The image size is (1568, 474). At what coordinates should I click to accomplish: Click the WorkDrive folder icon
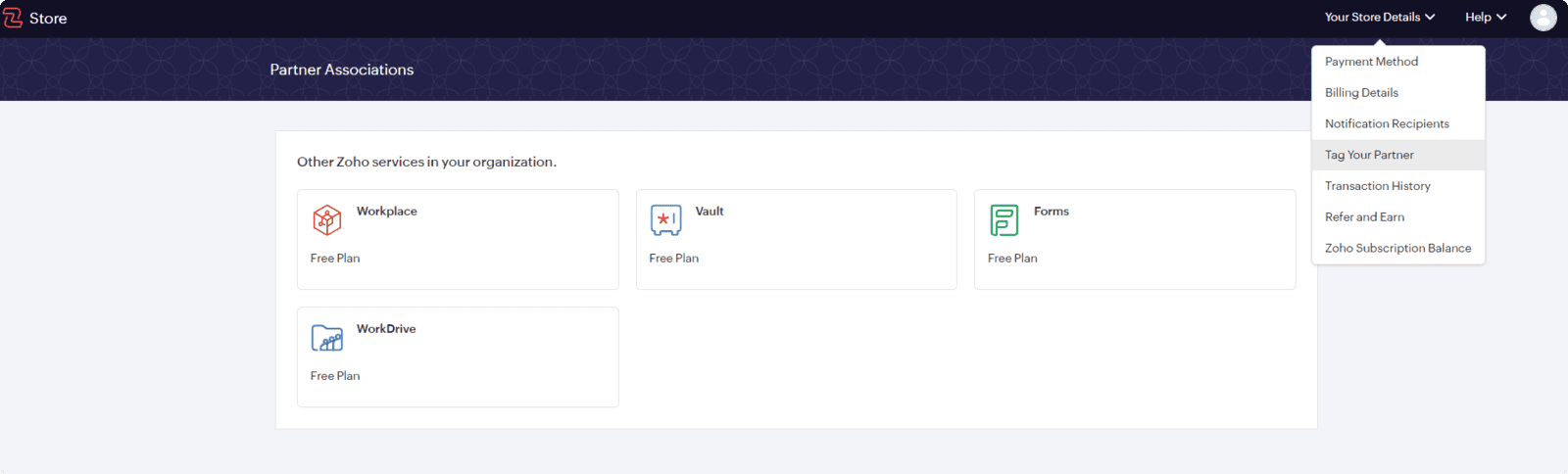click(x=327, y=338)
